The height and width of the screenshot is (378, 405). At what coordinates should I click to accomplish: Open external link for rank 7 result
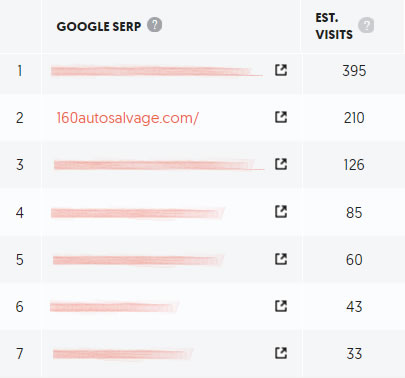pos(281,353)
